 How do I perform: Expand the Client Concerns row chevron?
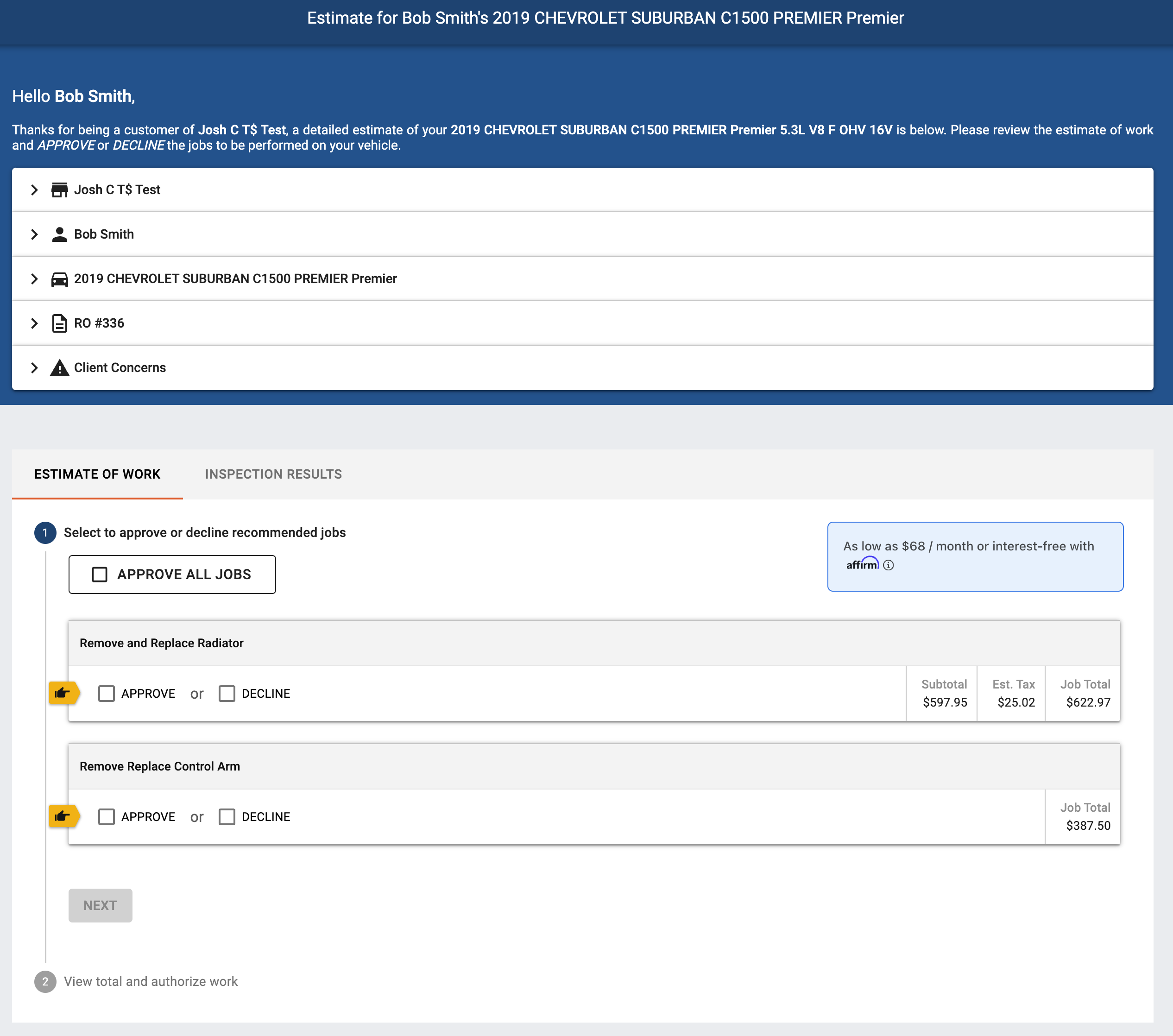[34, 368]
